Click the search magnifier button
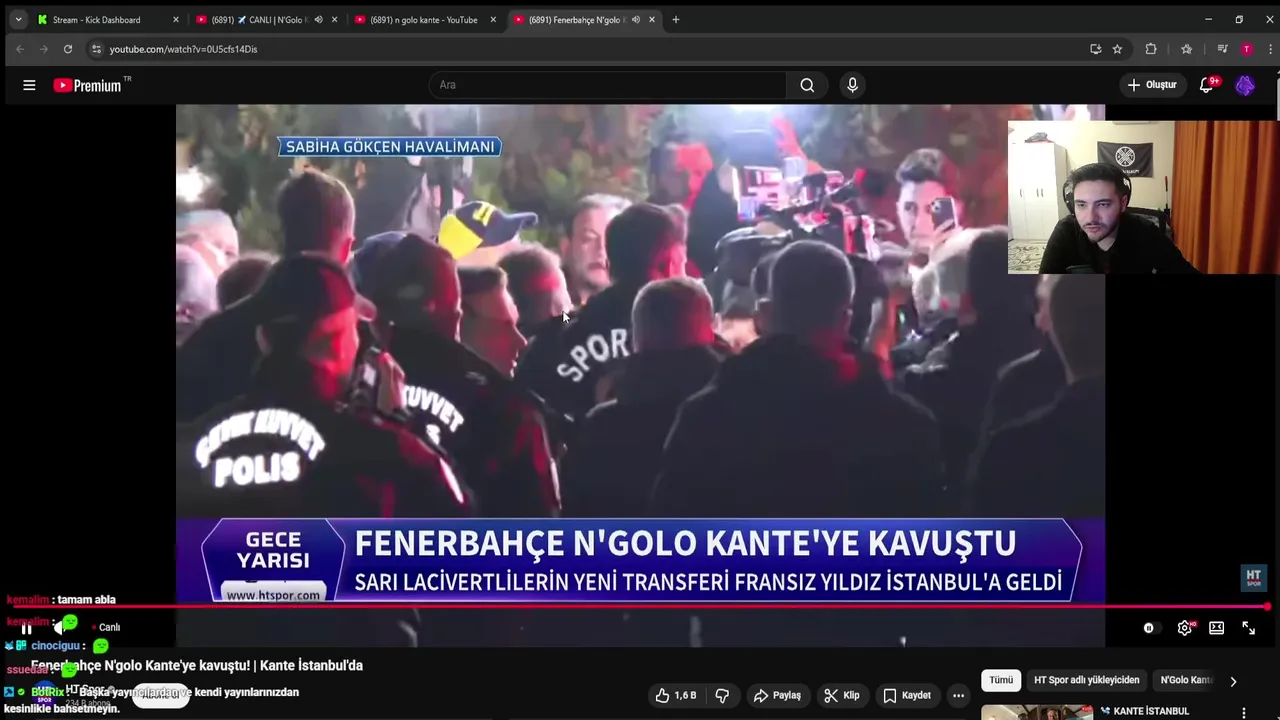 click(x=807, y=85)
